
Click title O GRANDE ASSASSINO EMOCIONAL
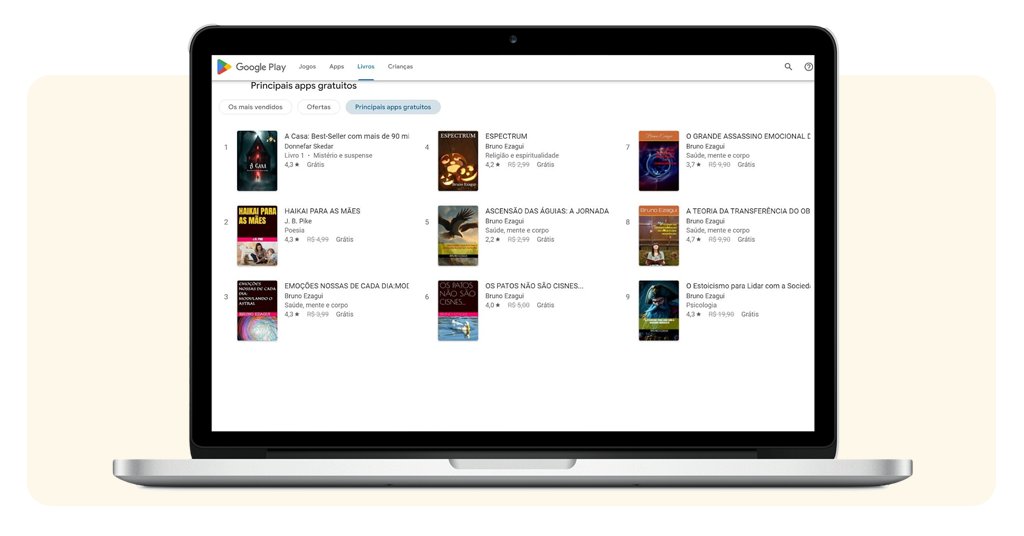tap(748, 136)
